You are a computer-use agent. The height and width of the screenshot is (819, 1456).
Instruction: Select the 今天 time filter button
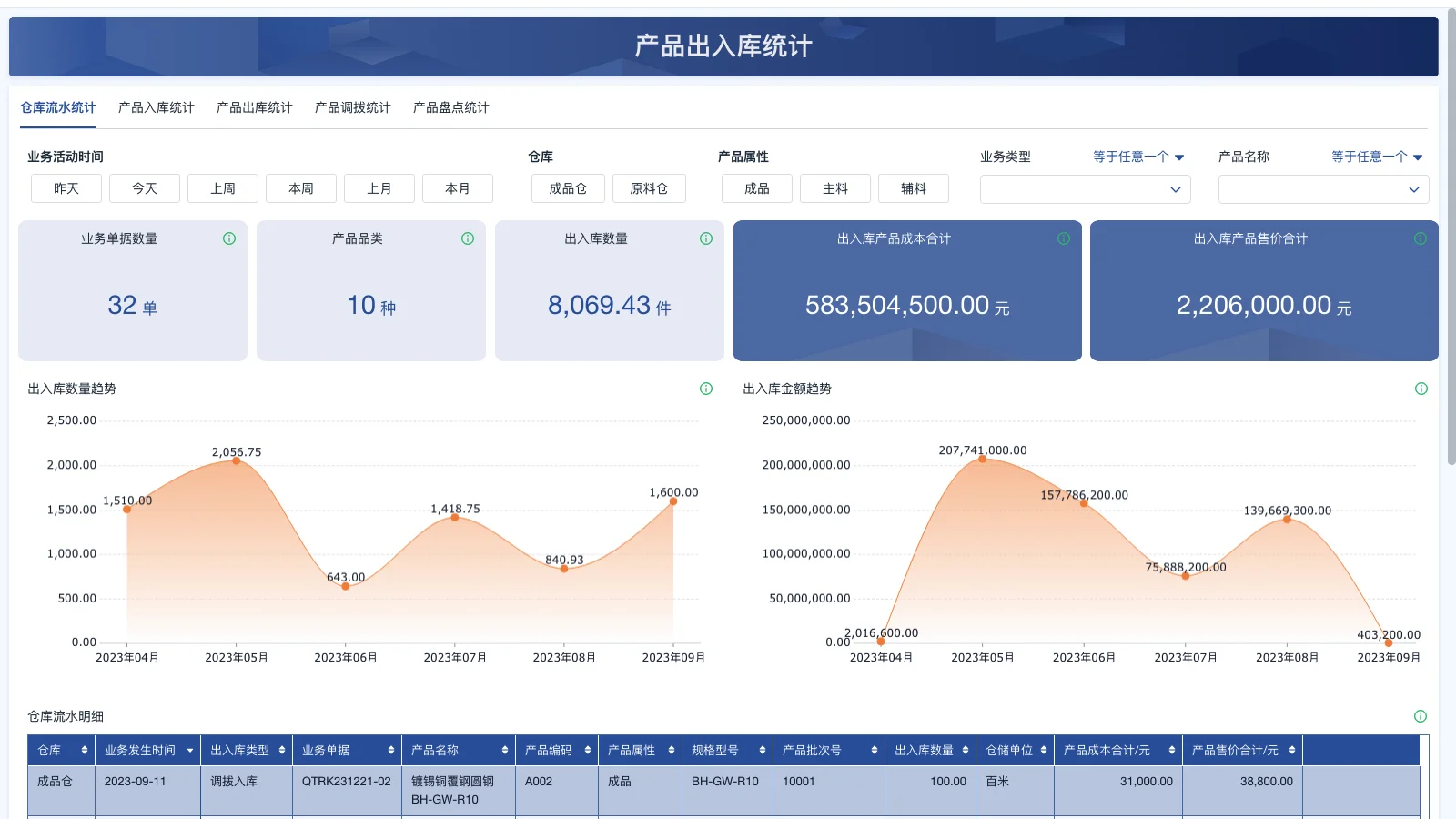(x=144, y=188)
